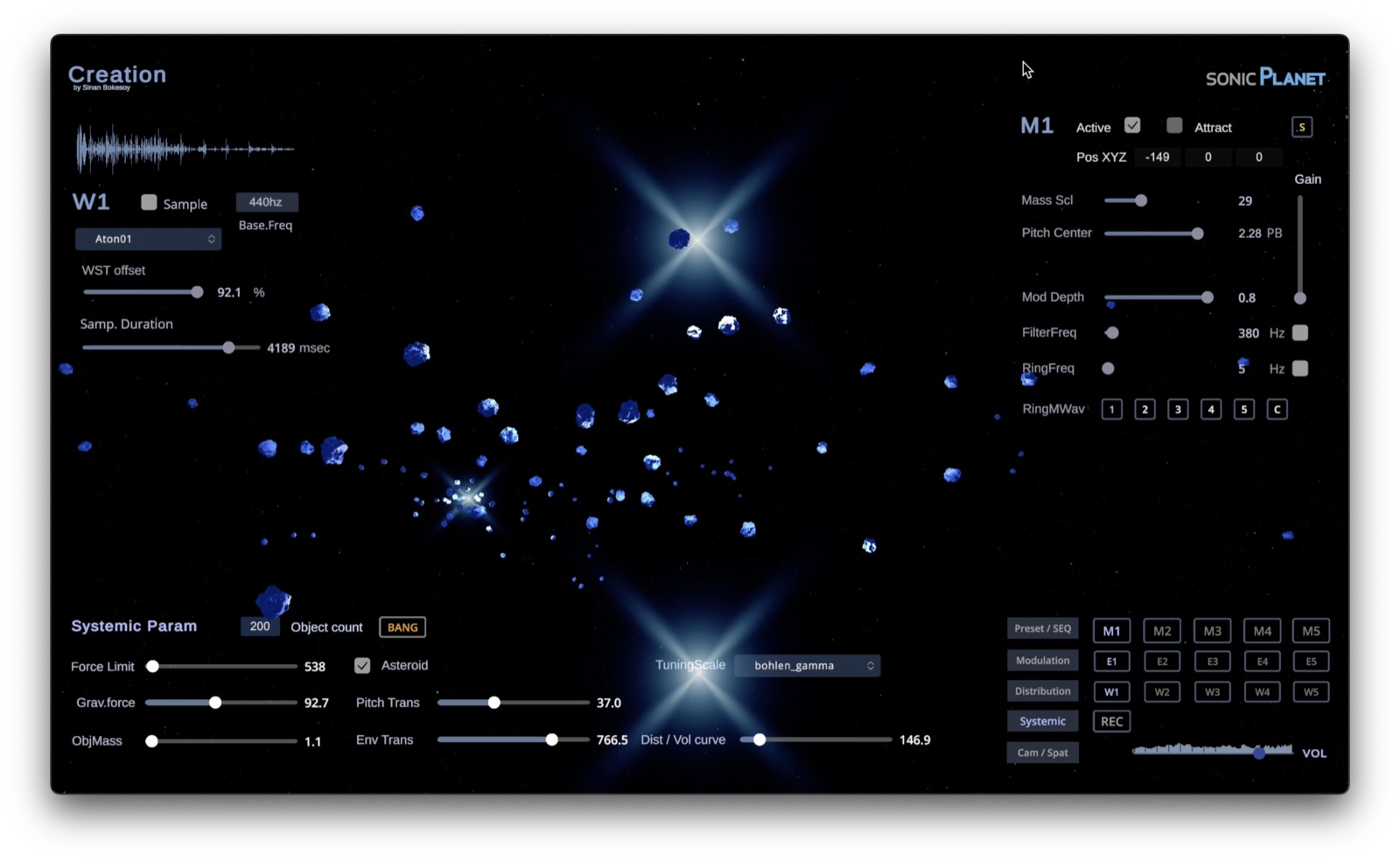Switch to the Preset / SEQ tab
Image resolution: width=1400 pixels, height=861 pixels.
point(1042,628)
